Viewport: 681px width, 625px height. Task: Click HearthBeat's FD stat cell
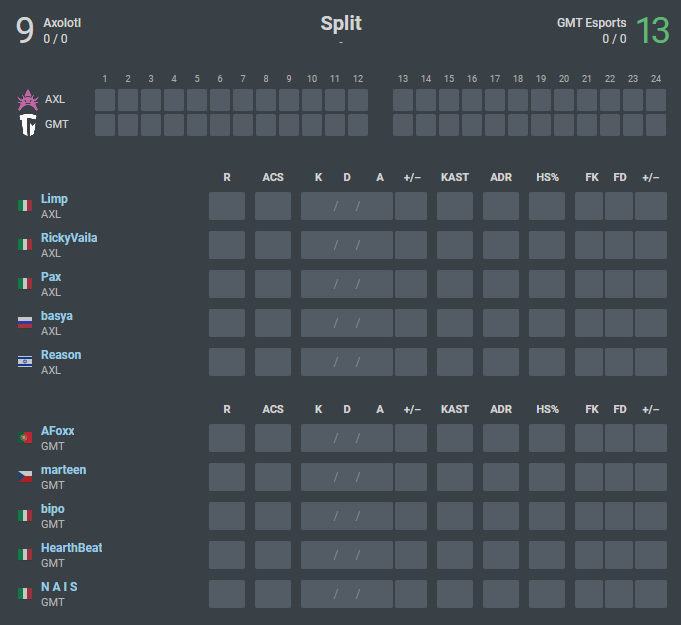pos(619,555)
